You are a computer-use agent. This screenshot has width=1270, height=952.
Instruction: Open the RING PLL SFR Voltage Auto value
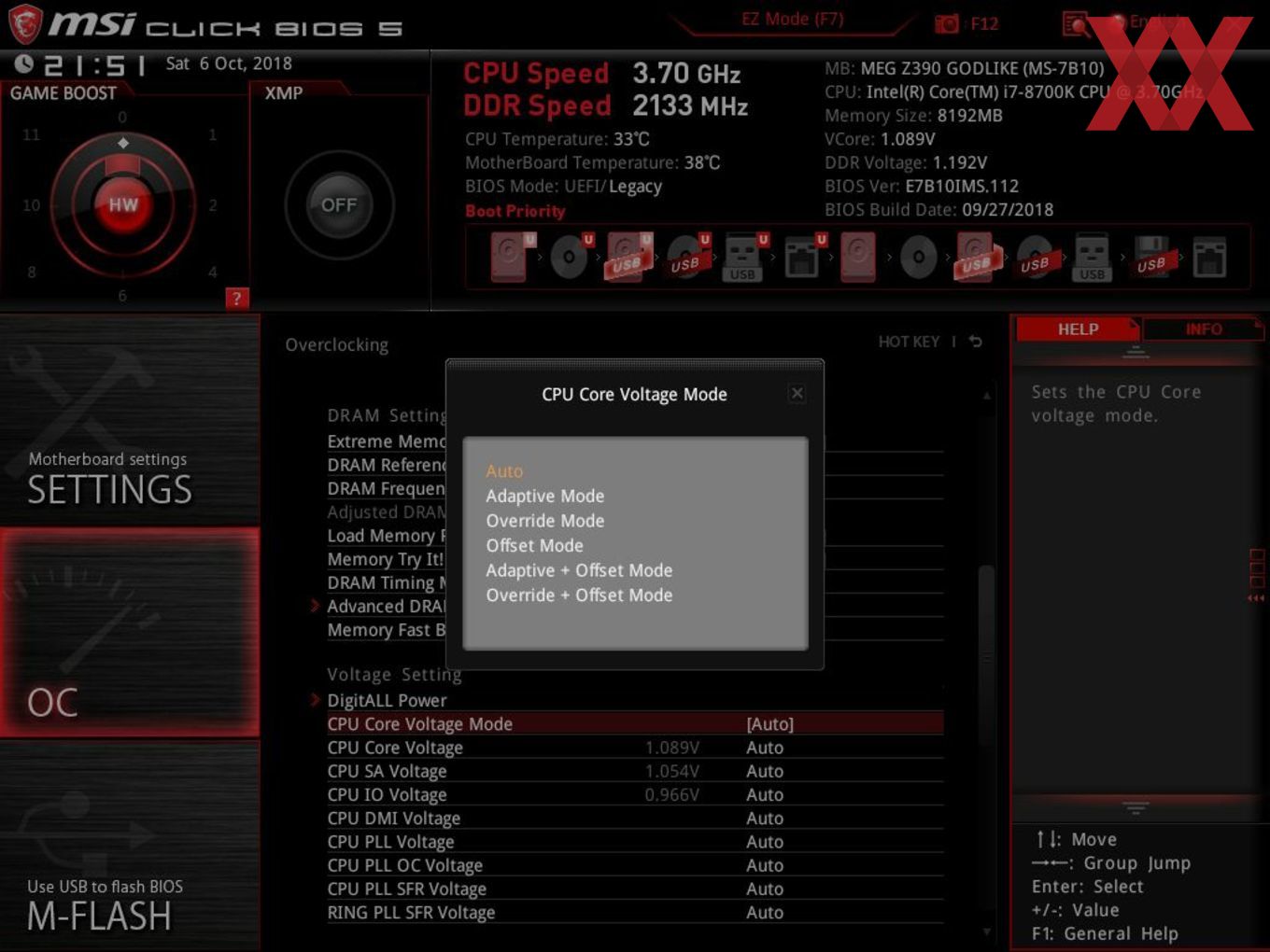tap(764, 913)
